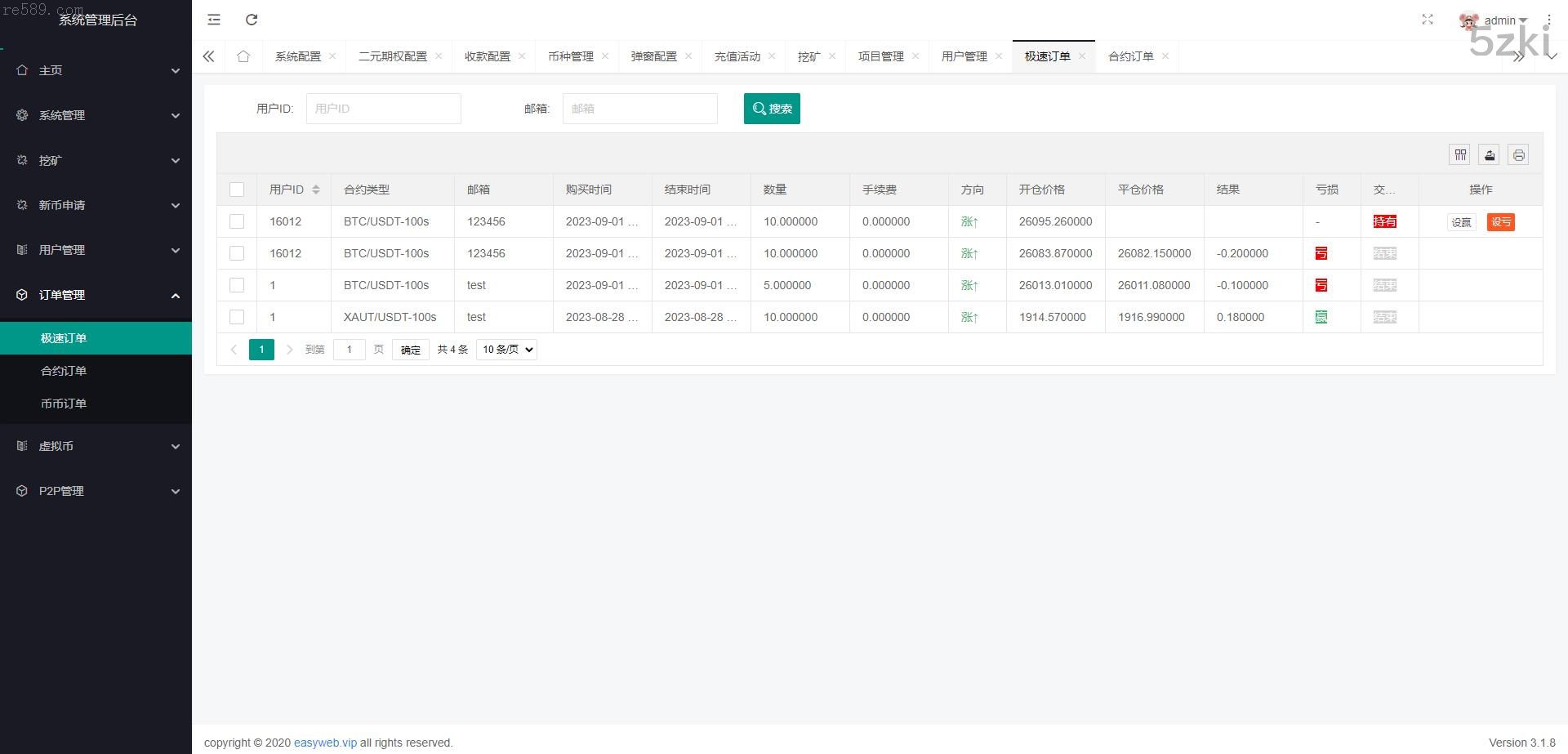Click the column filter grid icon
This screenshot has height=754, width=1568.
pos(1460,155)
